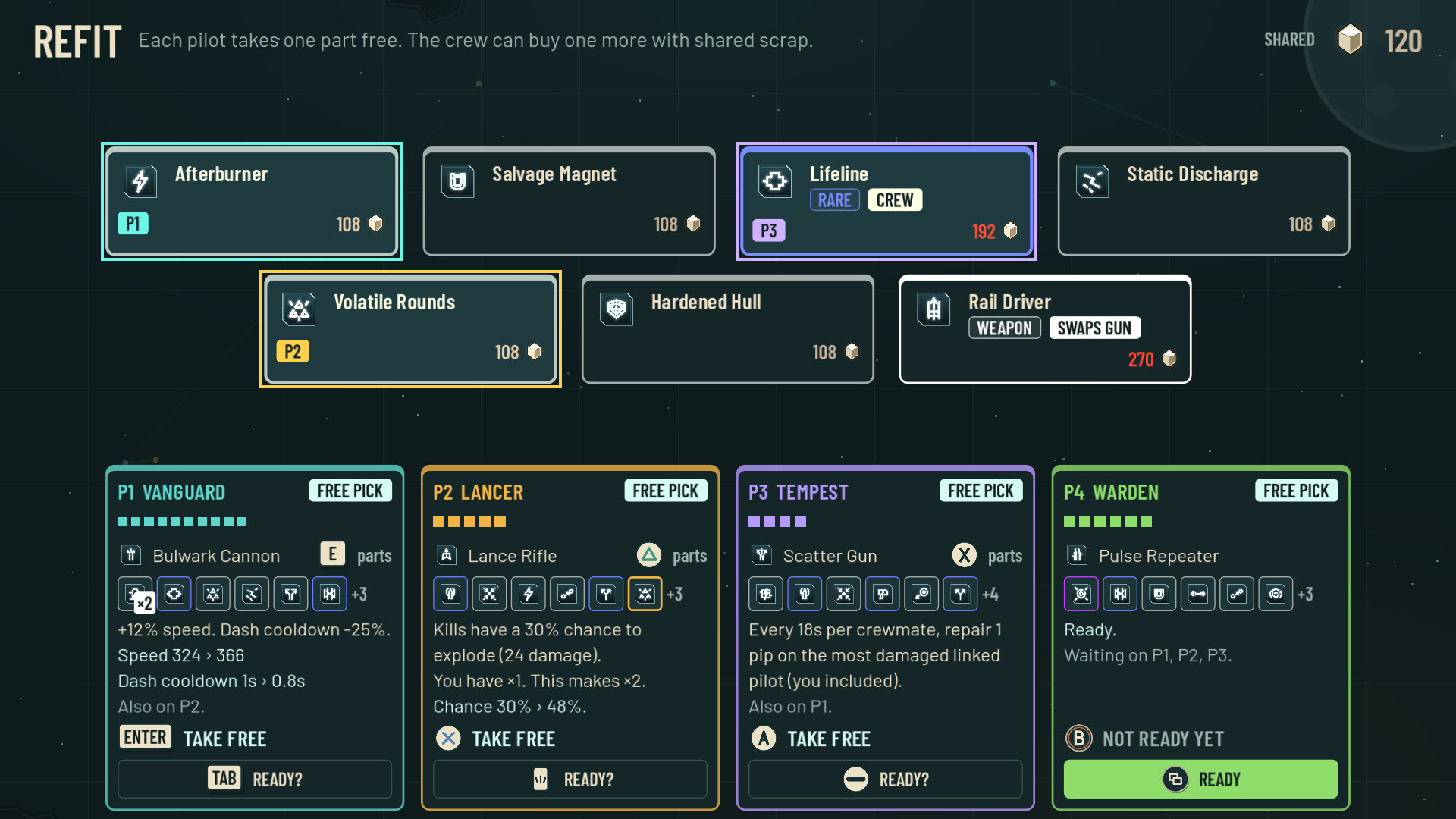The height and width of the screenshot is (819, 1456).
Task: Select the magnet part in P4 Warden's row
Action: click(x=1159, y=595)
